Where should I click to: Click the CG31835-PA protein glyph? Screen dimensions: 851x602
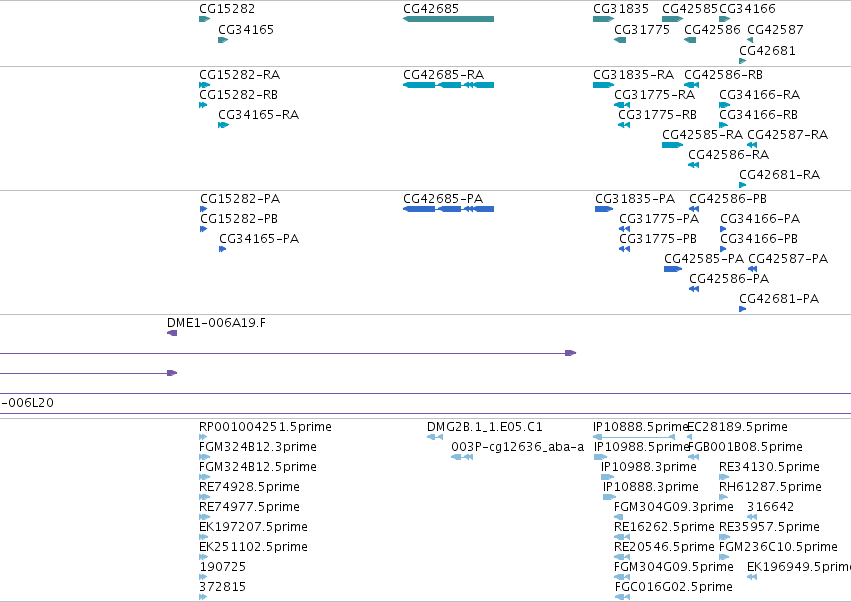pos(604,209)
